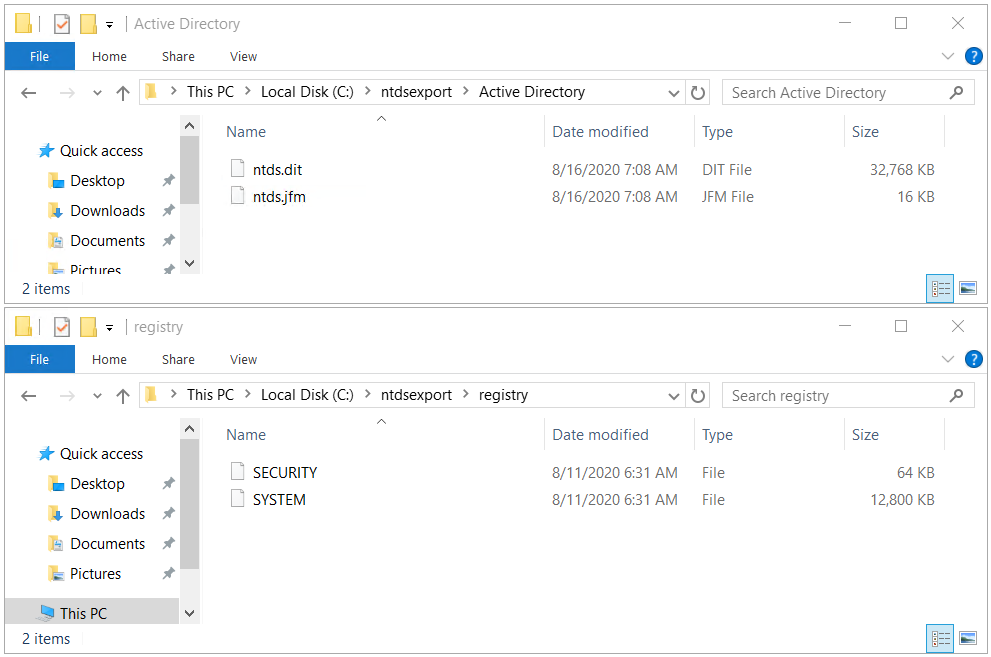The width and height of the screenshot is (991, 657).
Task: Switch registry window to large icons view
Action: coord(968,639)
